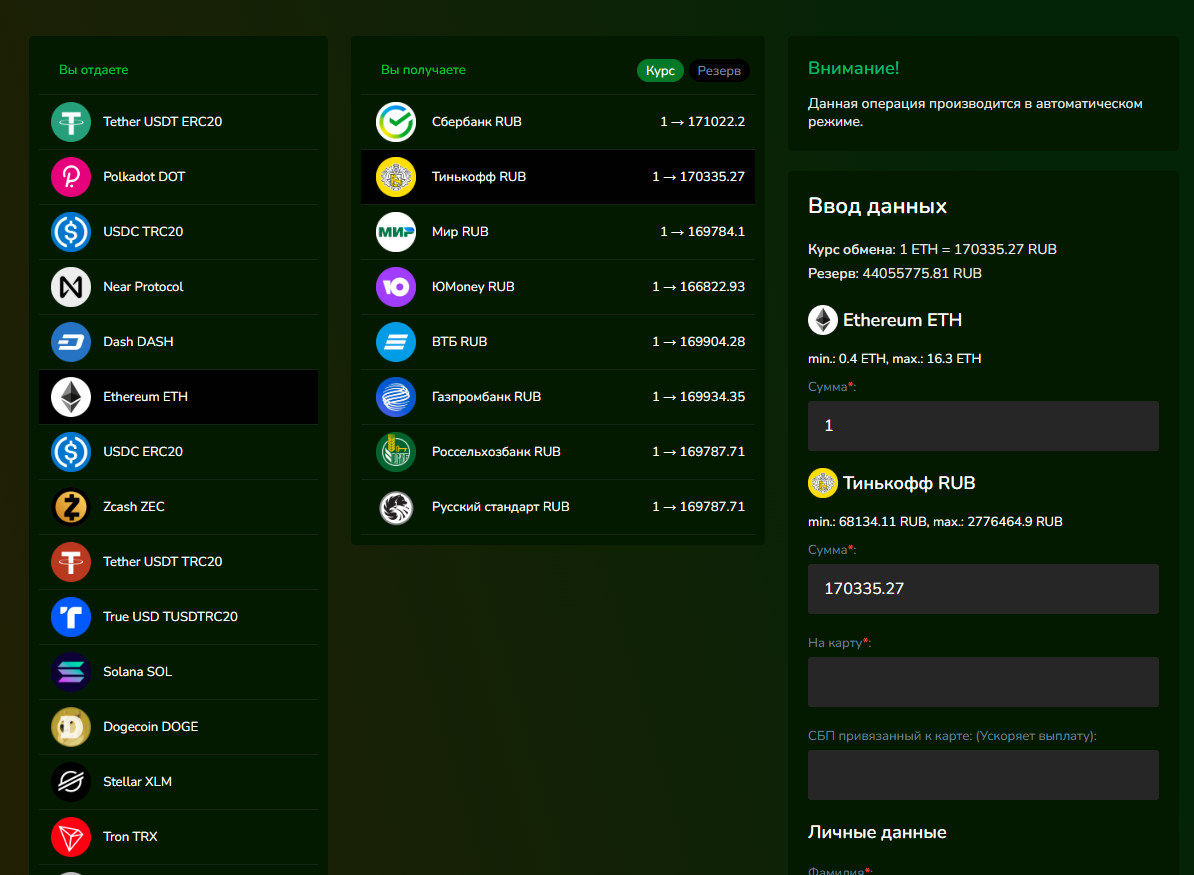
Task: Pick the Solana SOL icon
Action: click(x=71, y=672)
